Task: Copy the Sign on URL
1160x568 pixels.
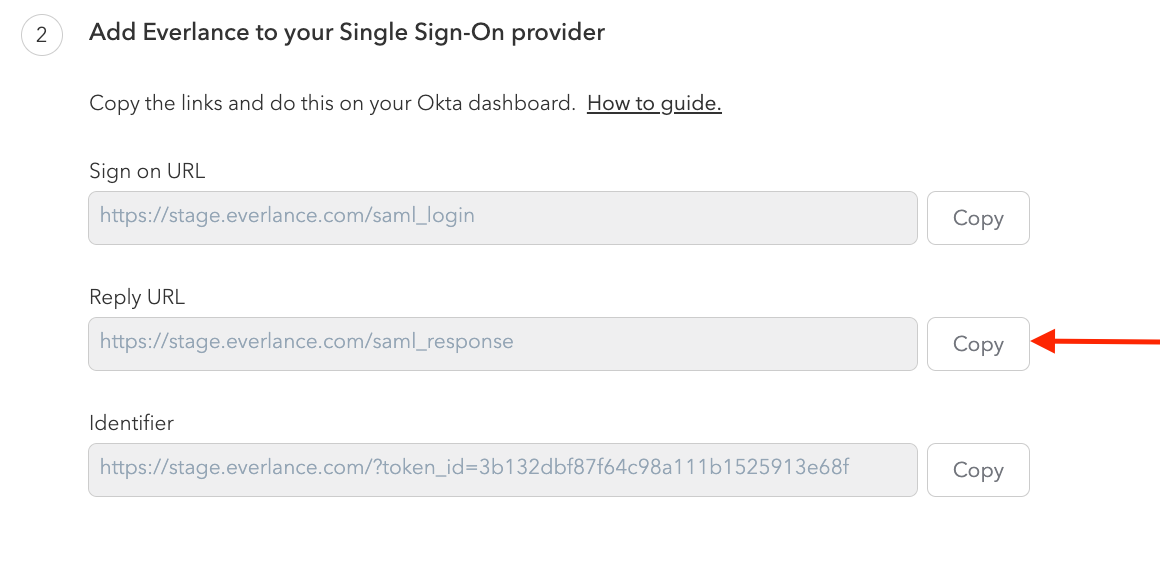Action: coord(978,218)
